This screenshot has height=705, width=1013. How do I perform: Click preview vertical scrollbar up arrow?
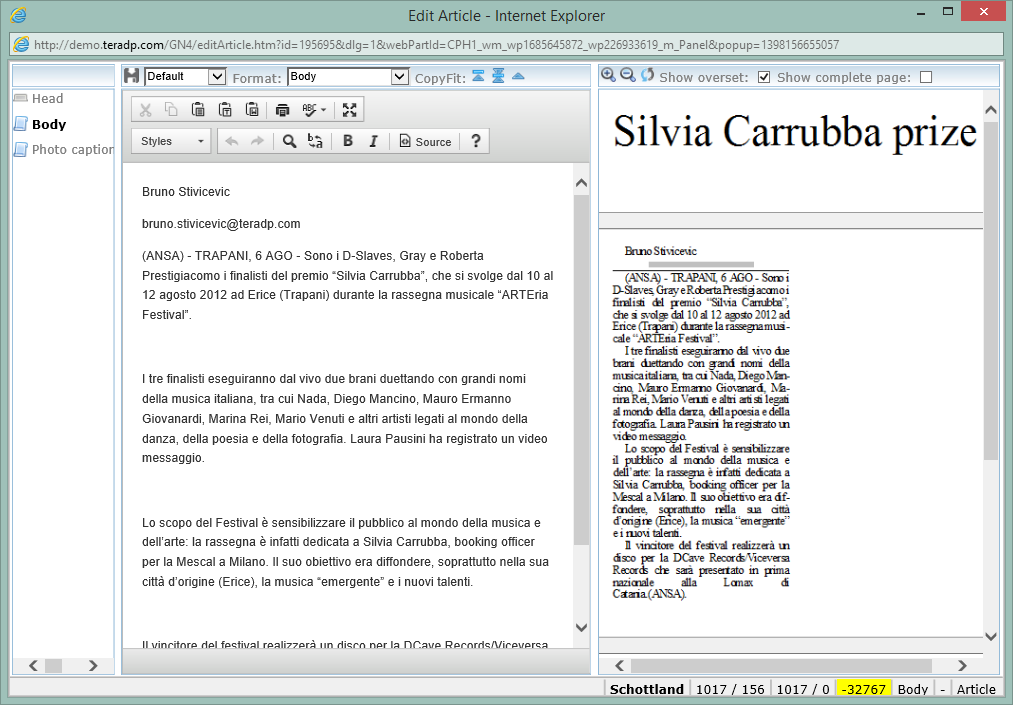[x=991, y=110]
